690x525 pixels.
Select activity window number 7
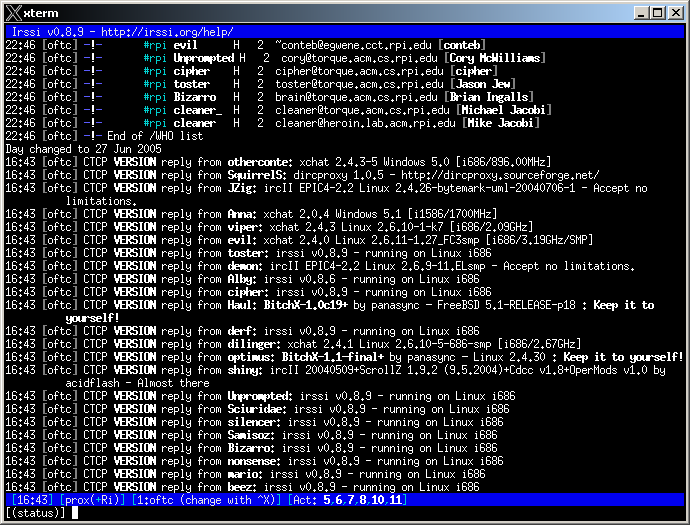tap(351, 500)
